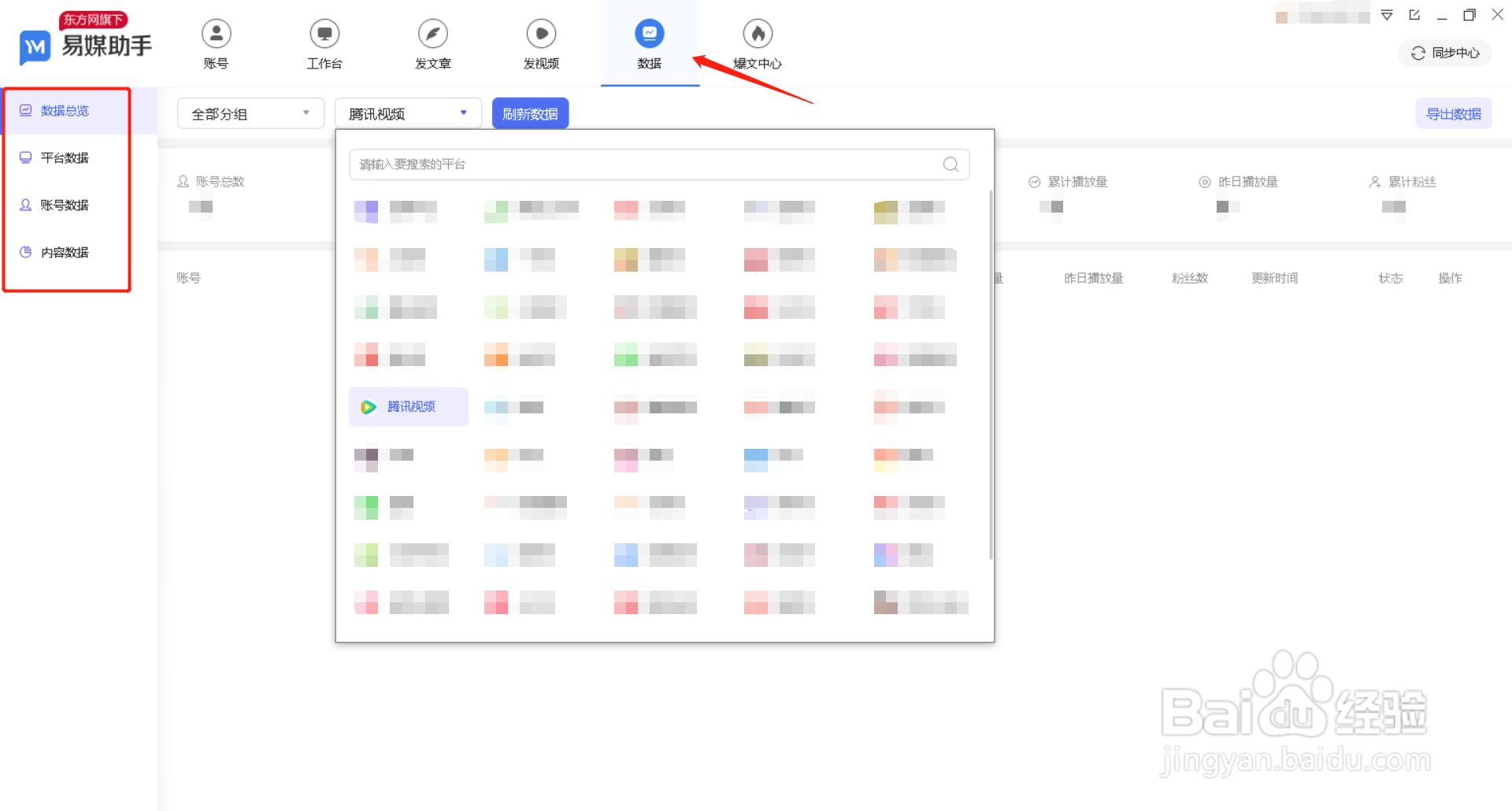Viewport: 1512px width, 811px height.
Task: Open the 腾讯视频 platform selector dropdown
Action: [x=406, y=113]
